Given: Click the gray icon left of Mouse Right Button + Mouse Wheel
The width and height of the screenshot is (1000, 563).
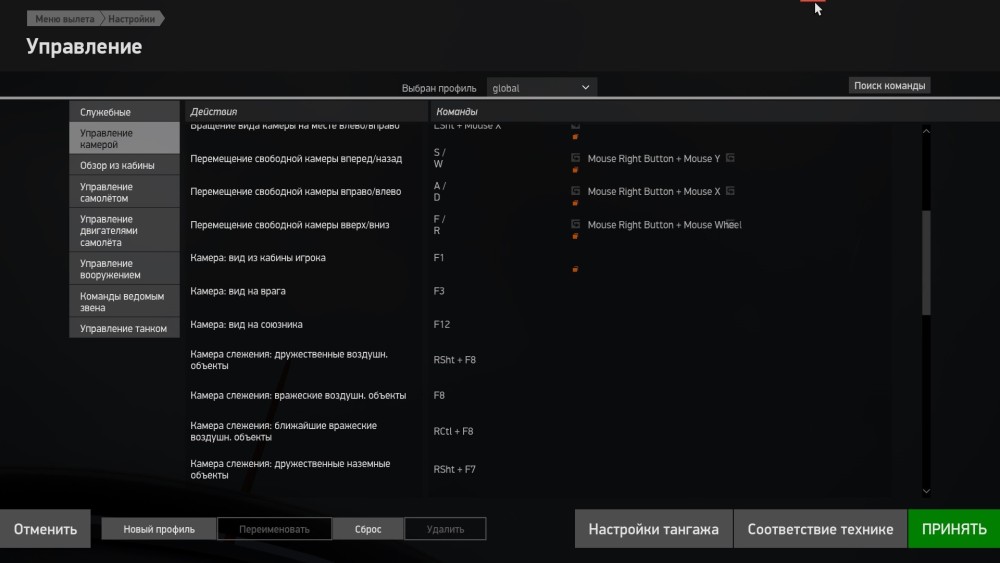Looking at the screenshot, I should 575,224.
